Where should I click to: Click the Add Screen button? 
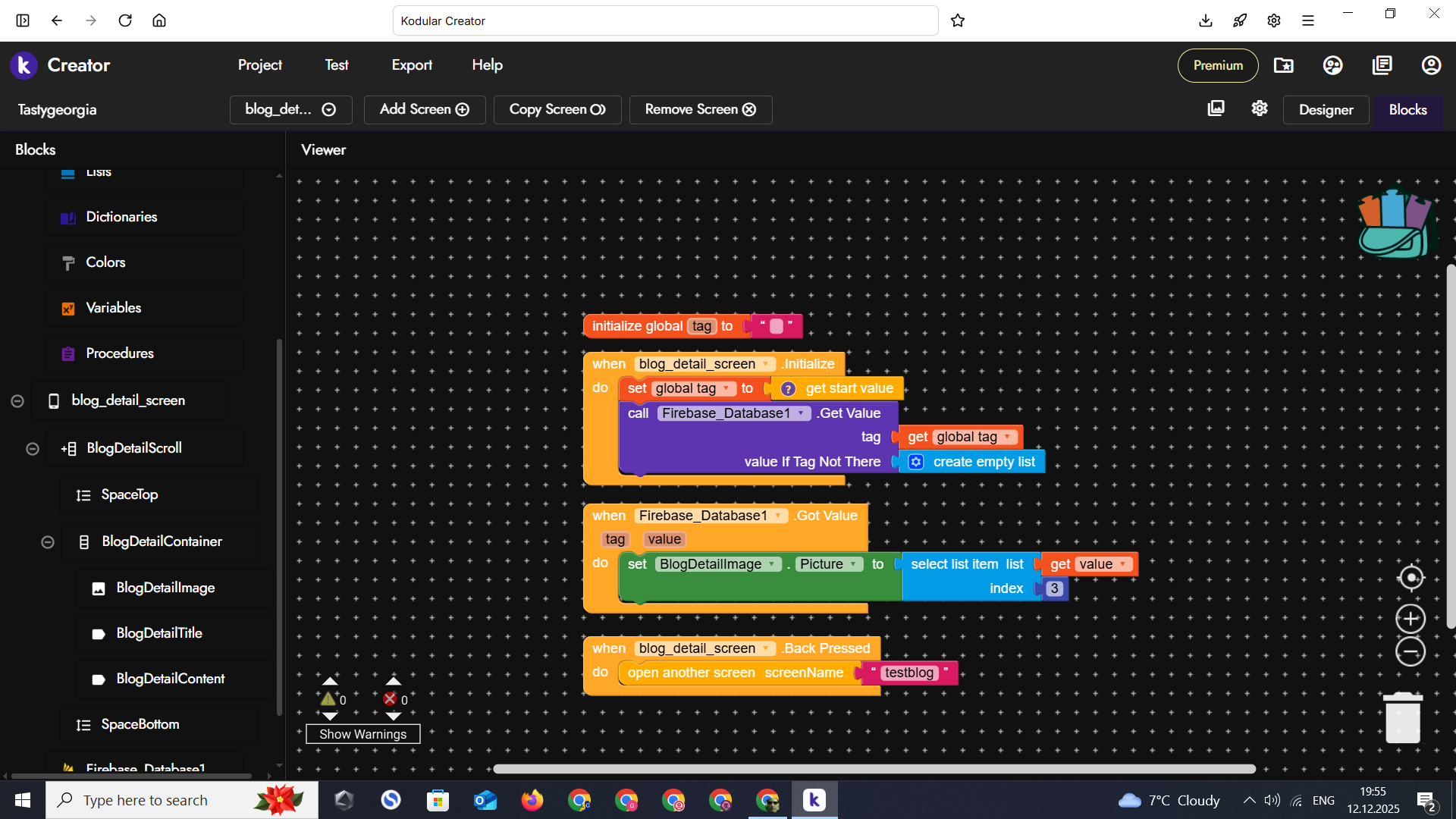(x=425, y=109)
